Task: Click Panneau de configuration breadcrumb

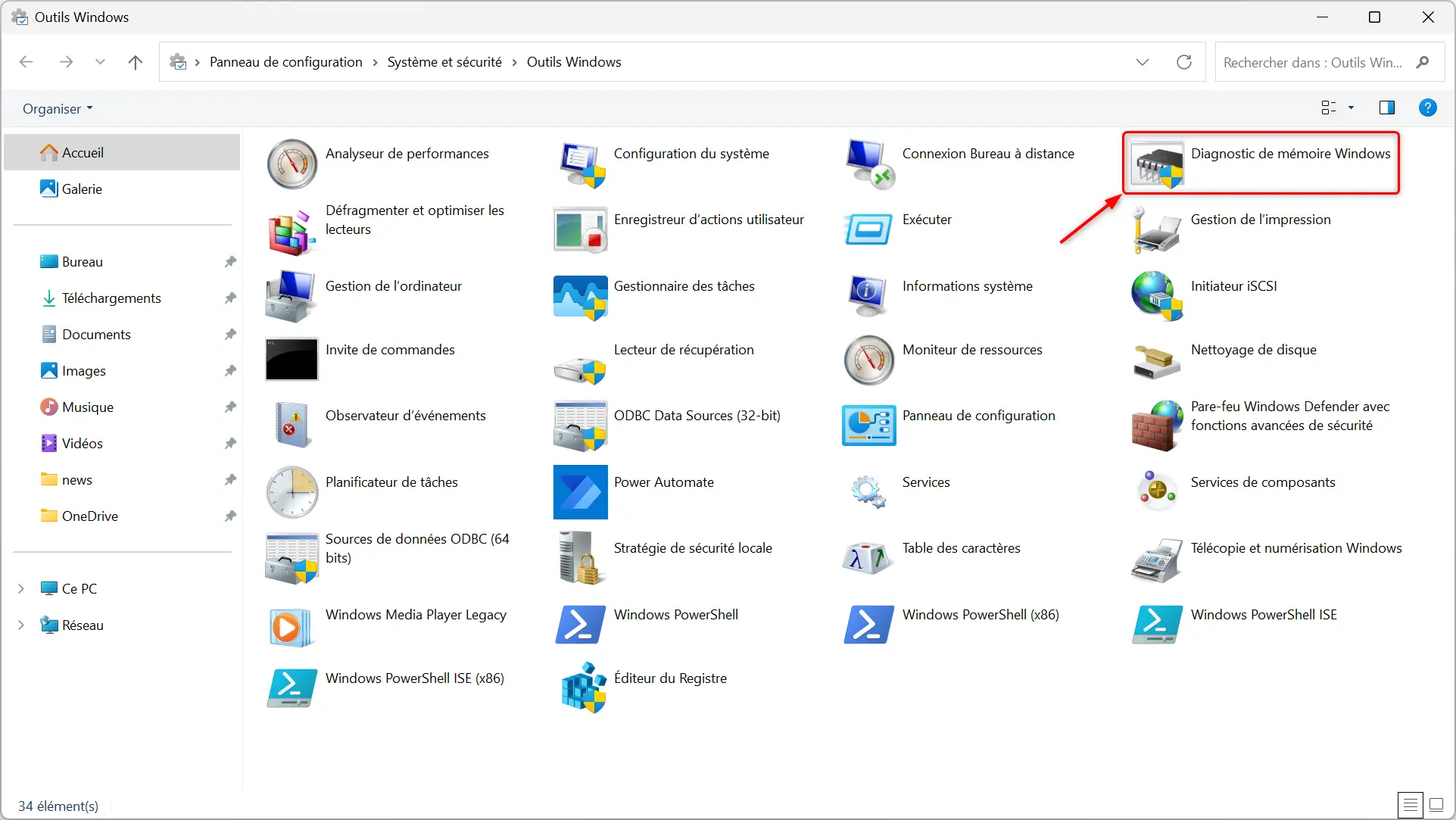Action: [x=285, y=62]
